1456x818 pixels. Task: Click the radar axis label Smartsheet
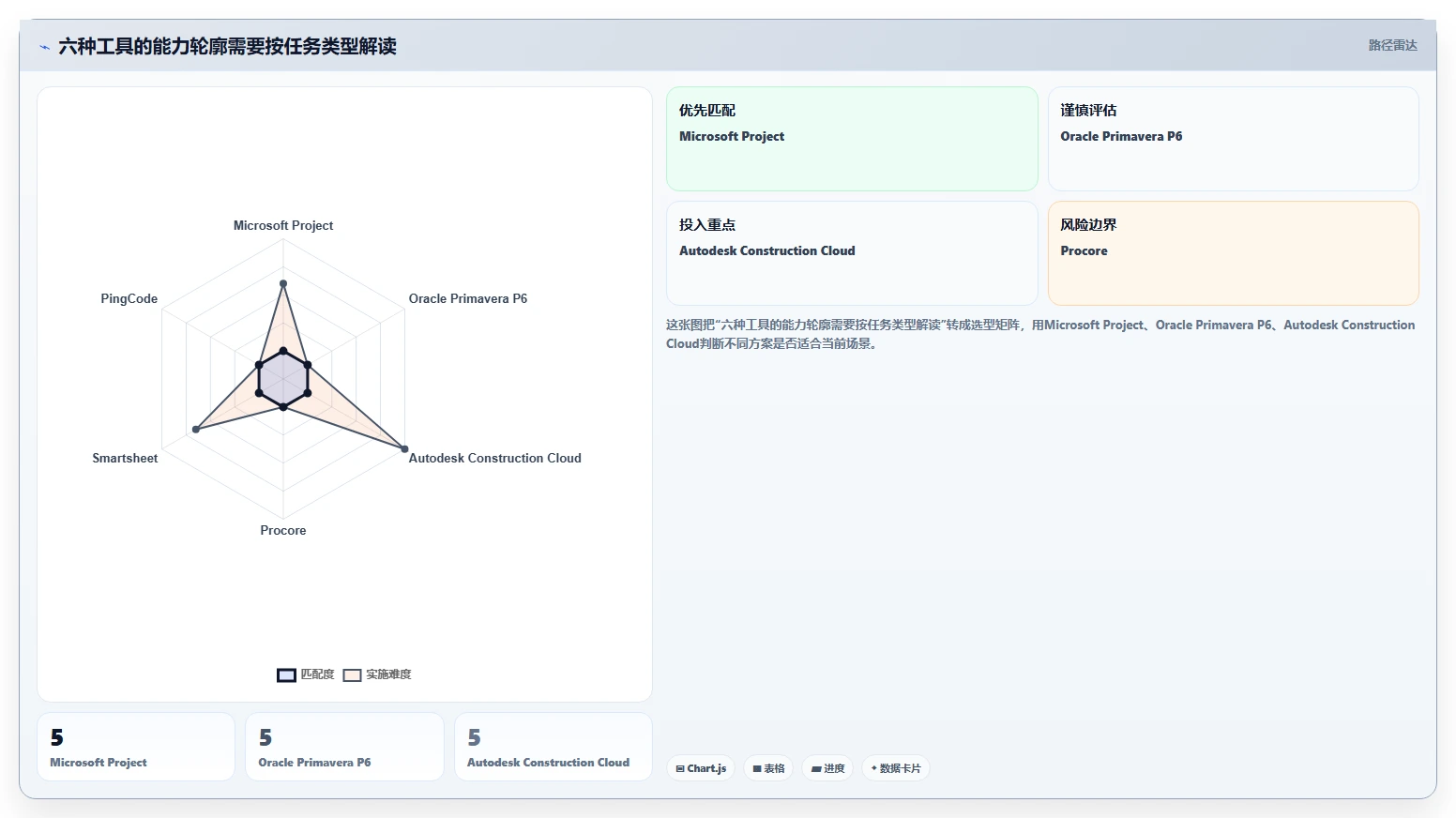coord(125,458)
